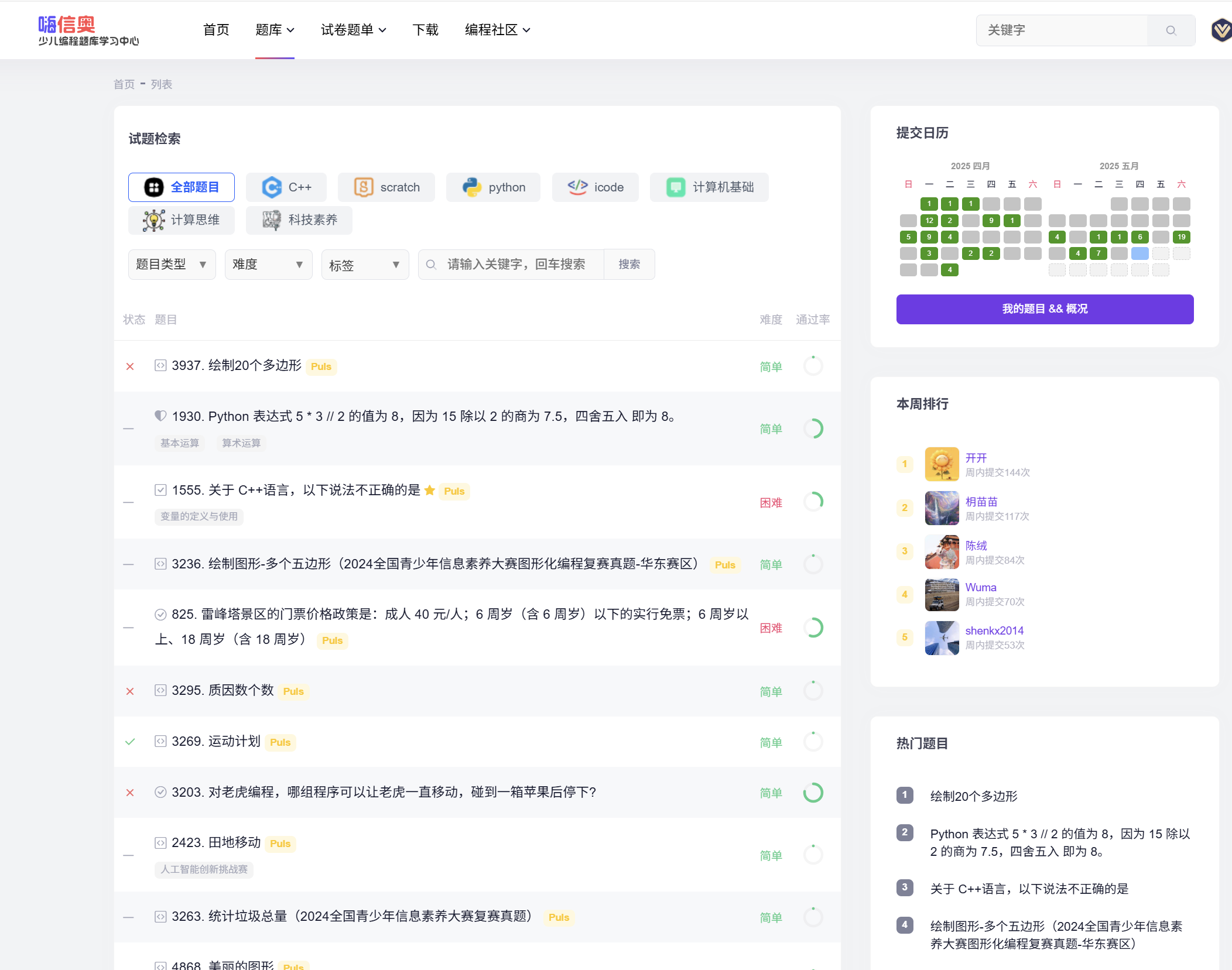1232x970 pixels.
Task: Open the 题目类型 dropdown
Action: pos(172,265)
